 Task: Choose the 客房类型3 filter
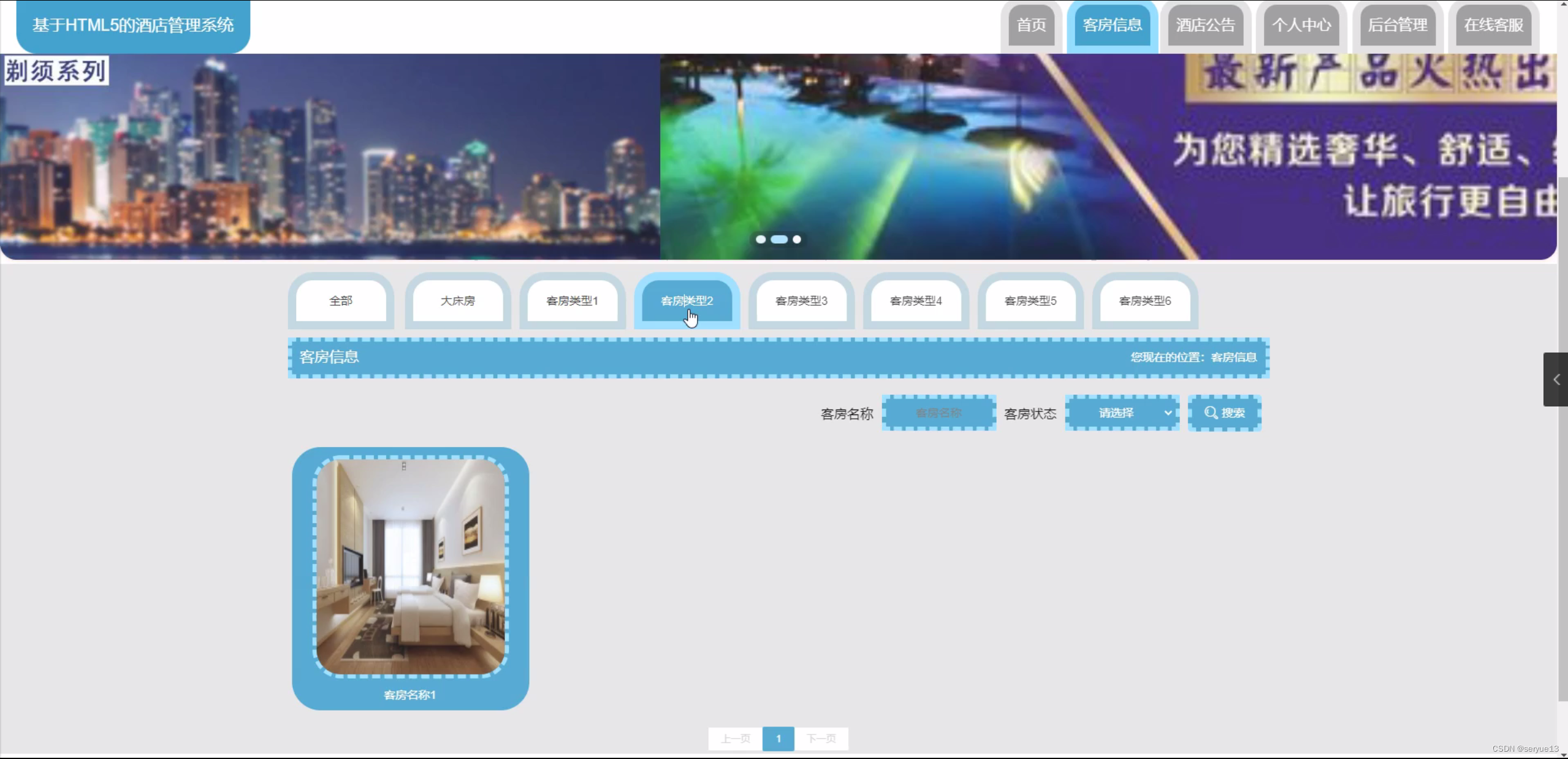click(801, 301)
